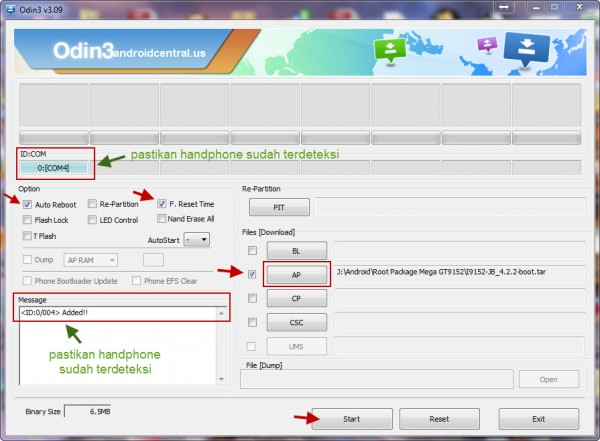Click the UMS button

[297, 347]
